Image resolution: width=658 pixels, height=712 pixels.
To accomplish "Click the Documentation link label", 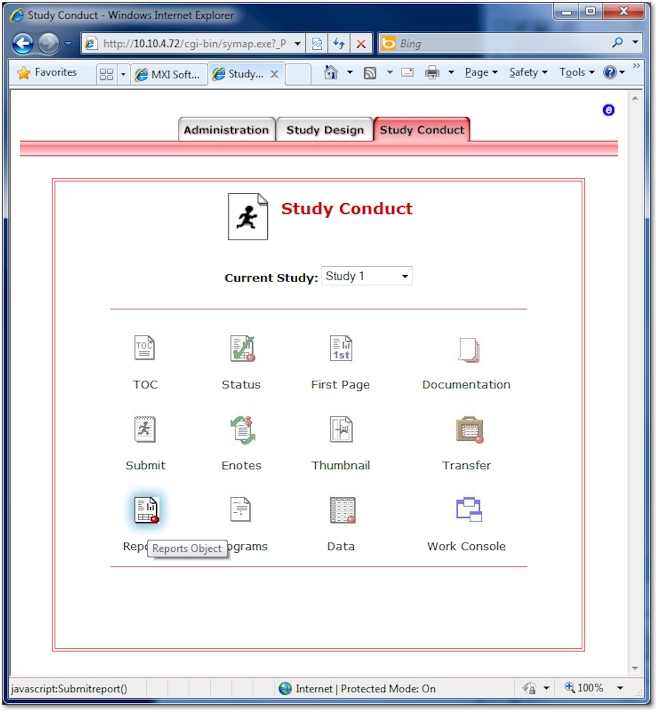I will (466, 385).
